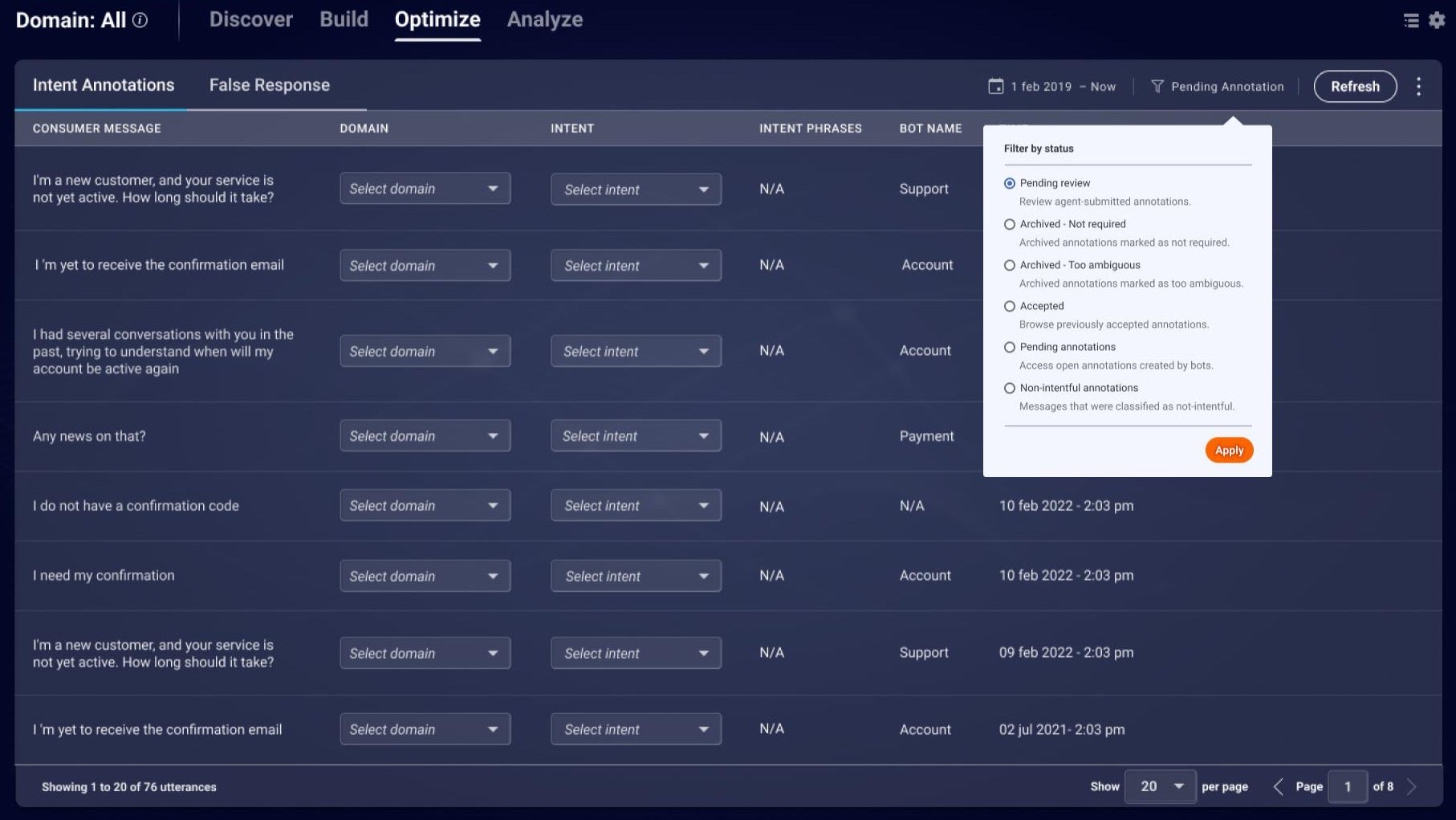The image size is (1456, 820).
Task: Select Non-intentful annotations radio option
Action: pyautogui.click(x=1010, y=388)
